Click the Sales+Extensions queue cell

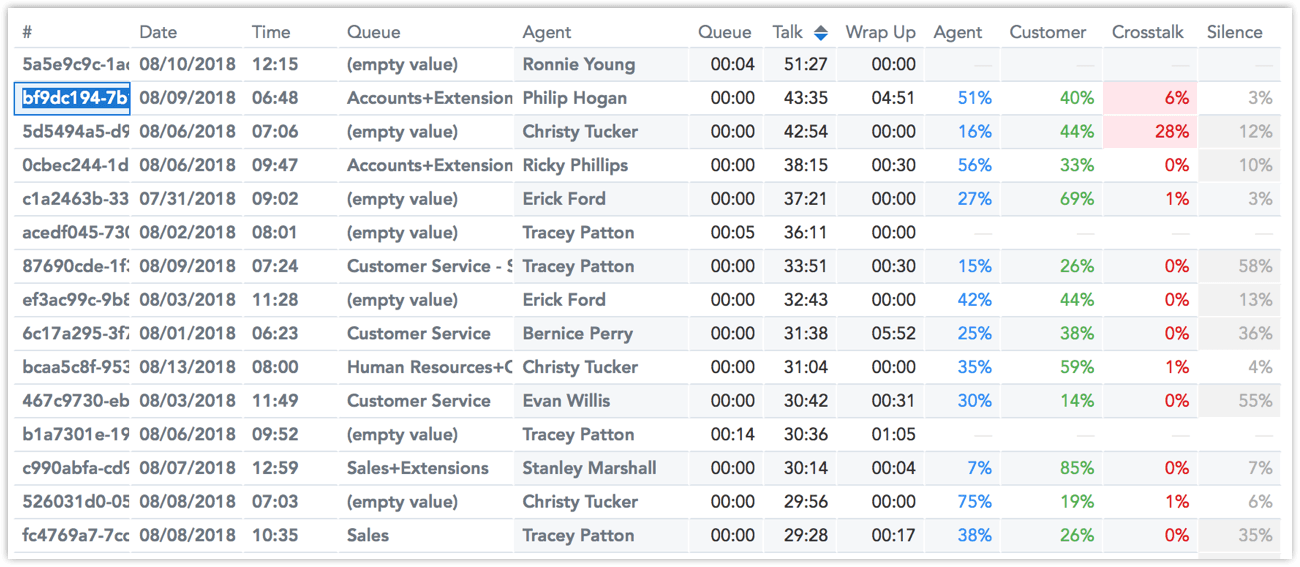[417, 468]
